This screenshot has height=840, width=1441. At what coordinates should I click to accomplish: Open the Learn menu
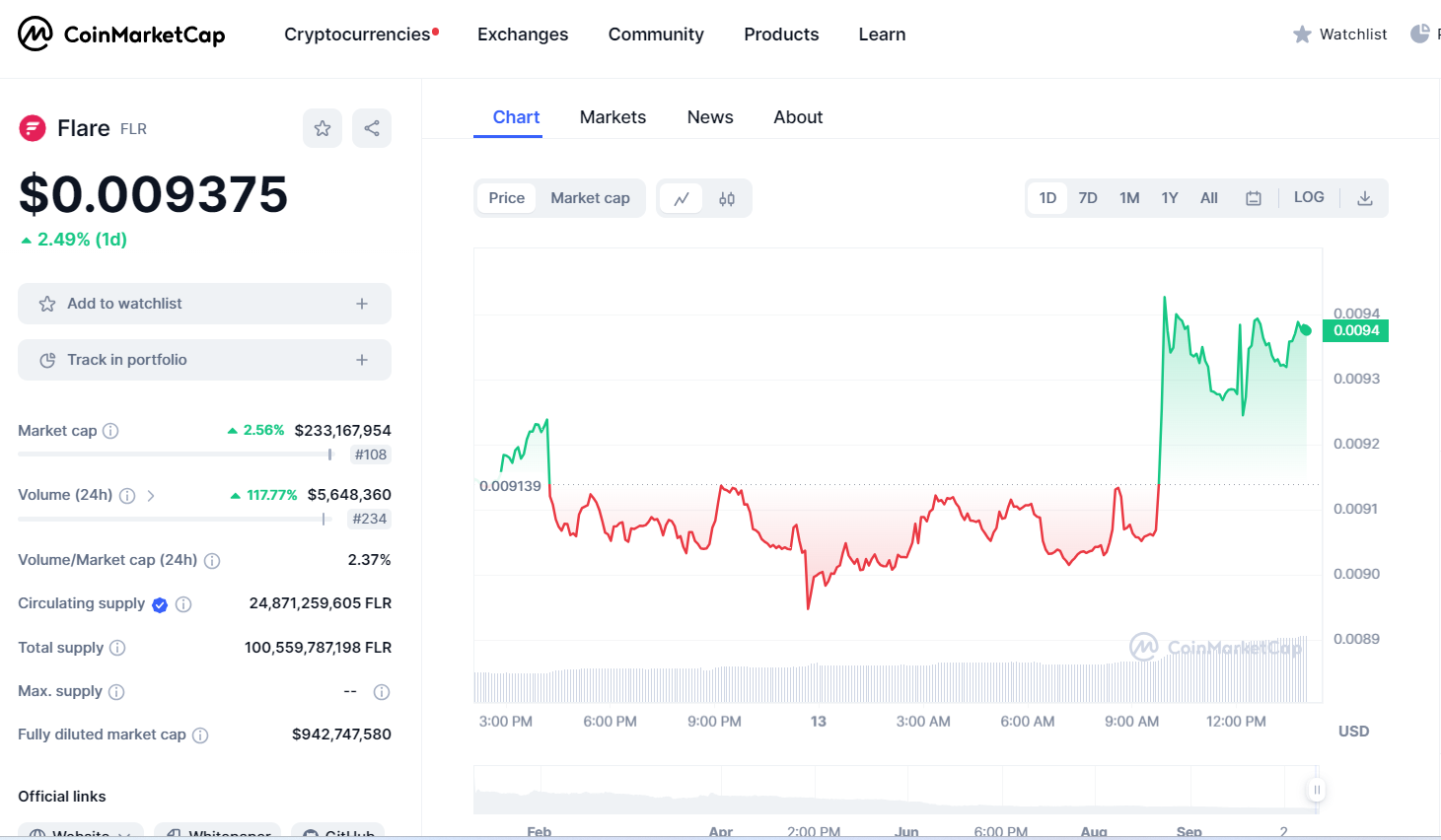(x=882, y=35)
